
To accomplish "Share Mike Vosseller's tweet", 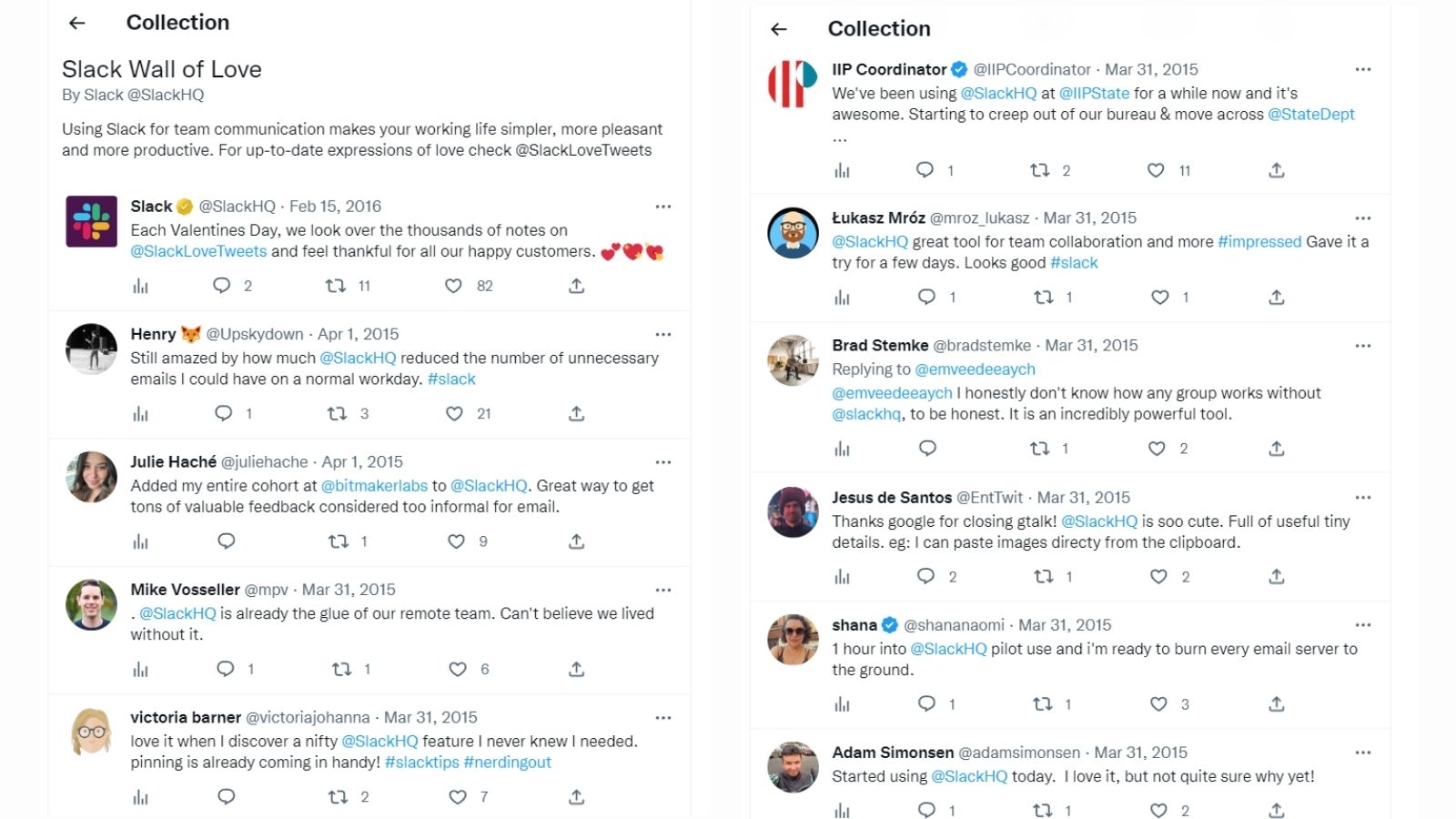I will point(576,669).
